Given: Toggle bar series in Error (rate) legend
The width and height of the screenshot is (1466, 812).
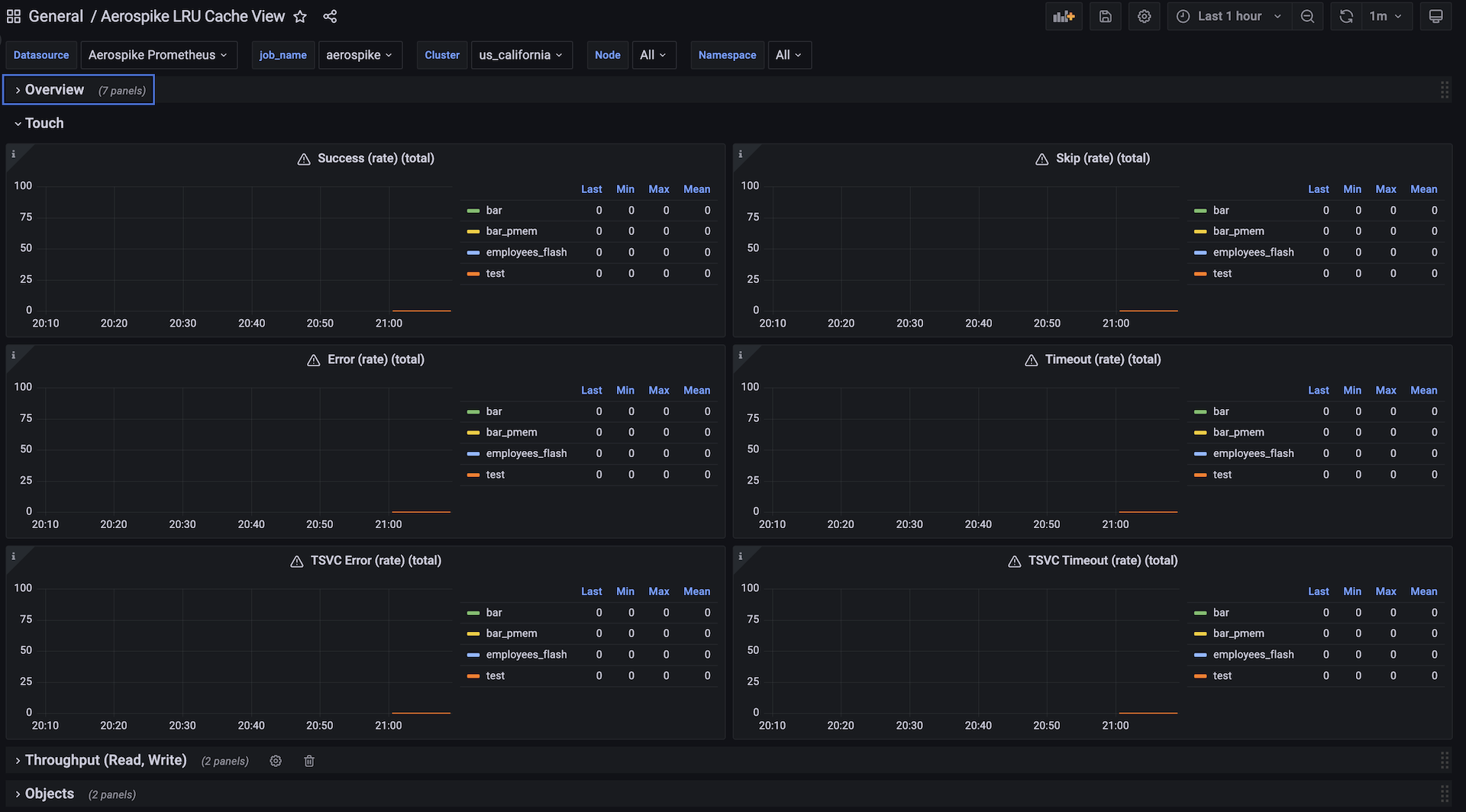Looking at the screenshot, I should pos(494,411).
